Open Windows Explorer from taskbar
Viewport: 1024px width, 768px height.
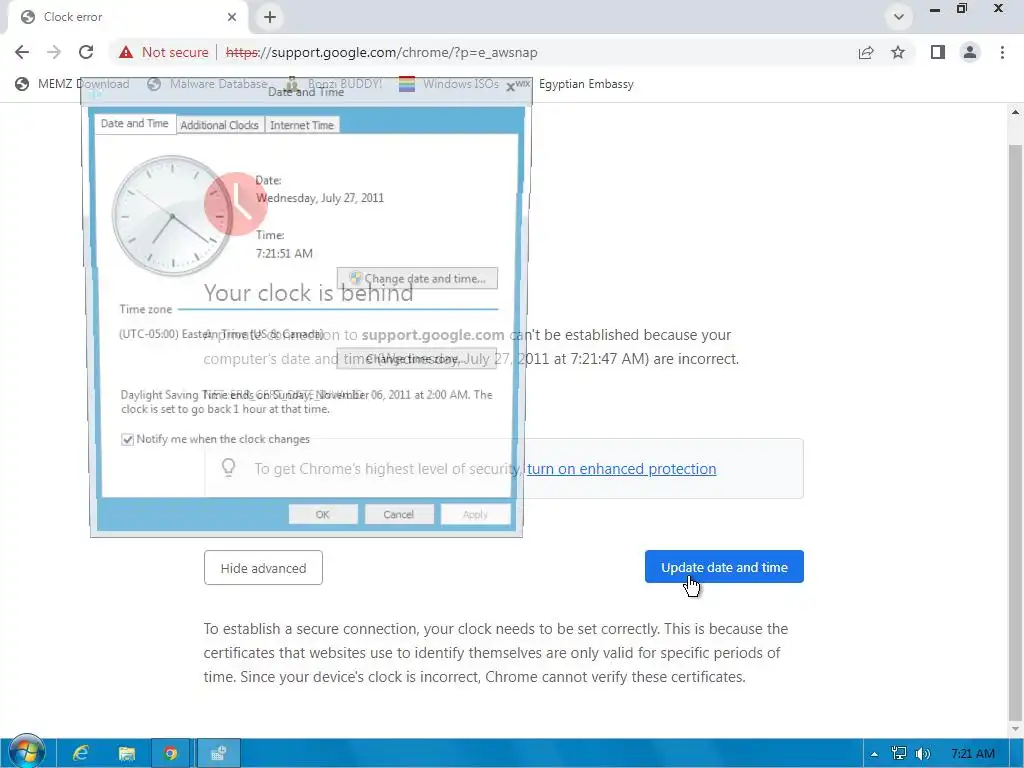127,754
